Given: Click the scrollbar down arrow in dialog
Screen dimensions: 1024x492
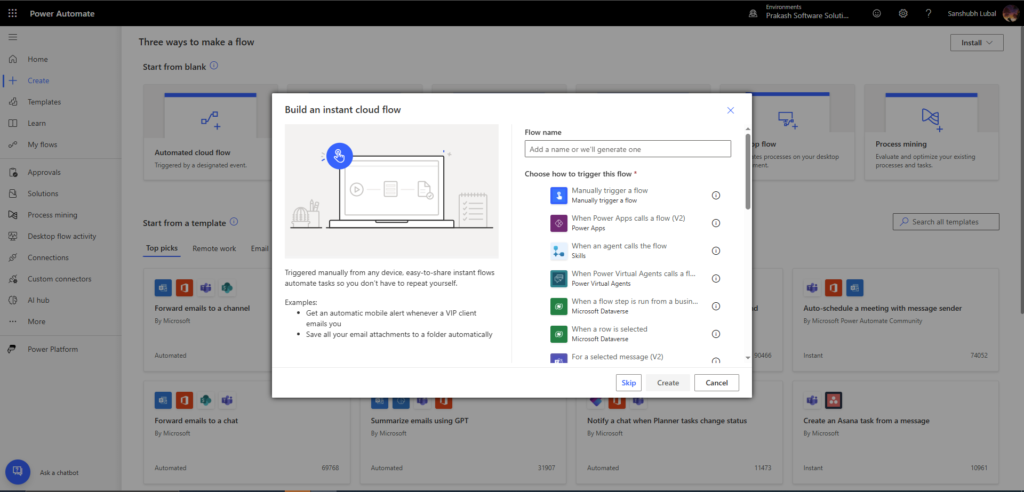Looking at the screenshot, I should click(748, 357).
